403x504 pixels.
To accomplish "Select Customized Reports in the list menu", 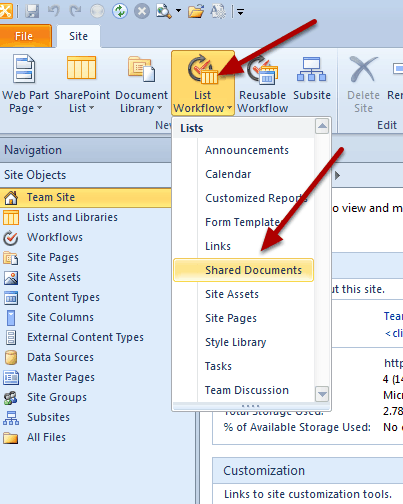I will pyautogui.click(x=243, y=198).
